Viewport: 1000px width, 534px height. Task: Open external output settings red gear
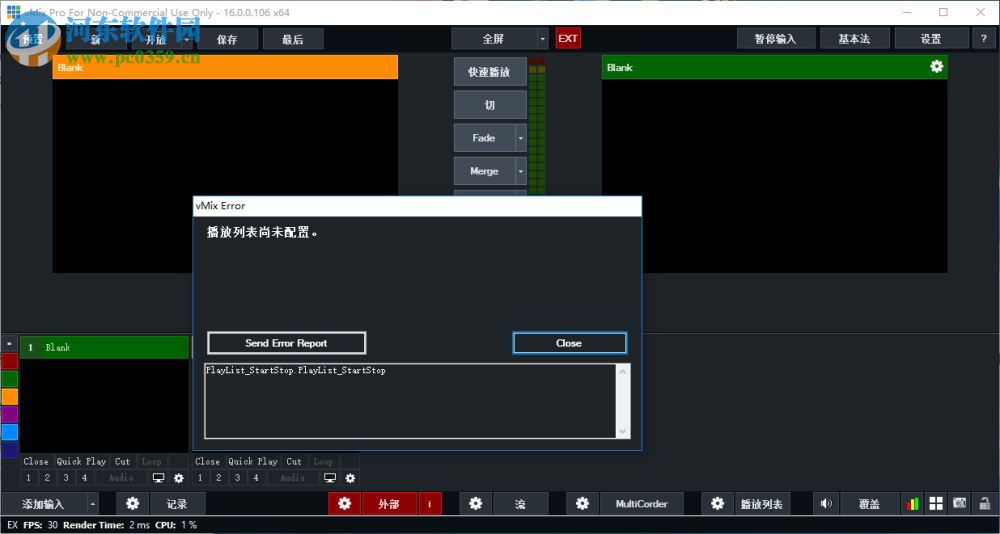click(x=345, y=503)
